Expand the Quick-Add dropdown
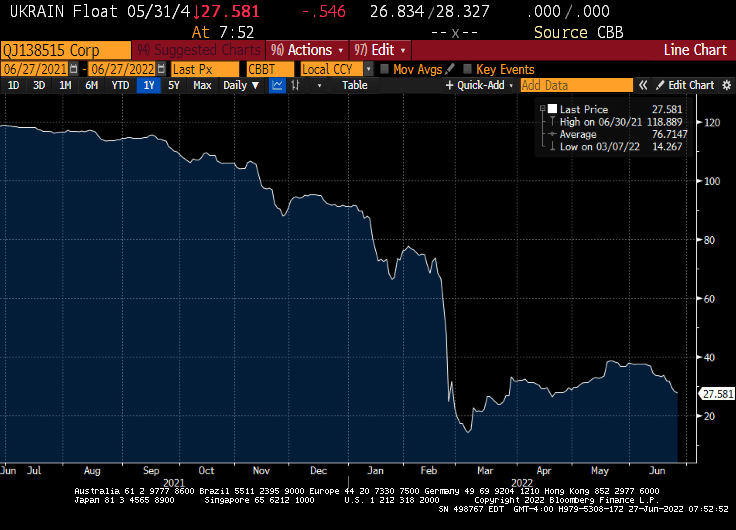Image resolution: width=736 pixels, height=530 pixels. 478,85
